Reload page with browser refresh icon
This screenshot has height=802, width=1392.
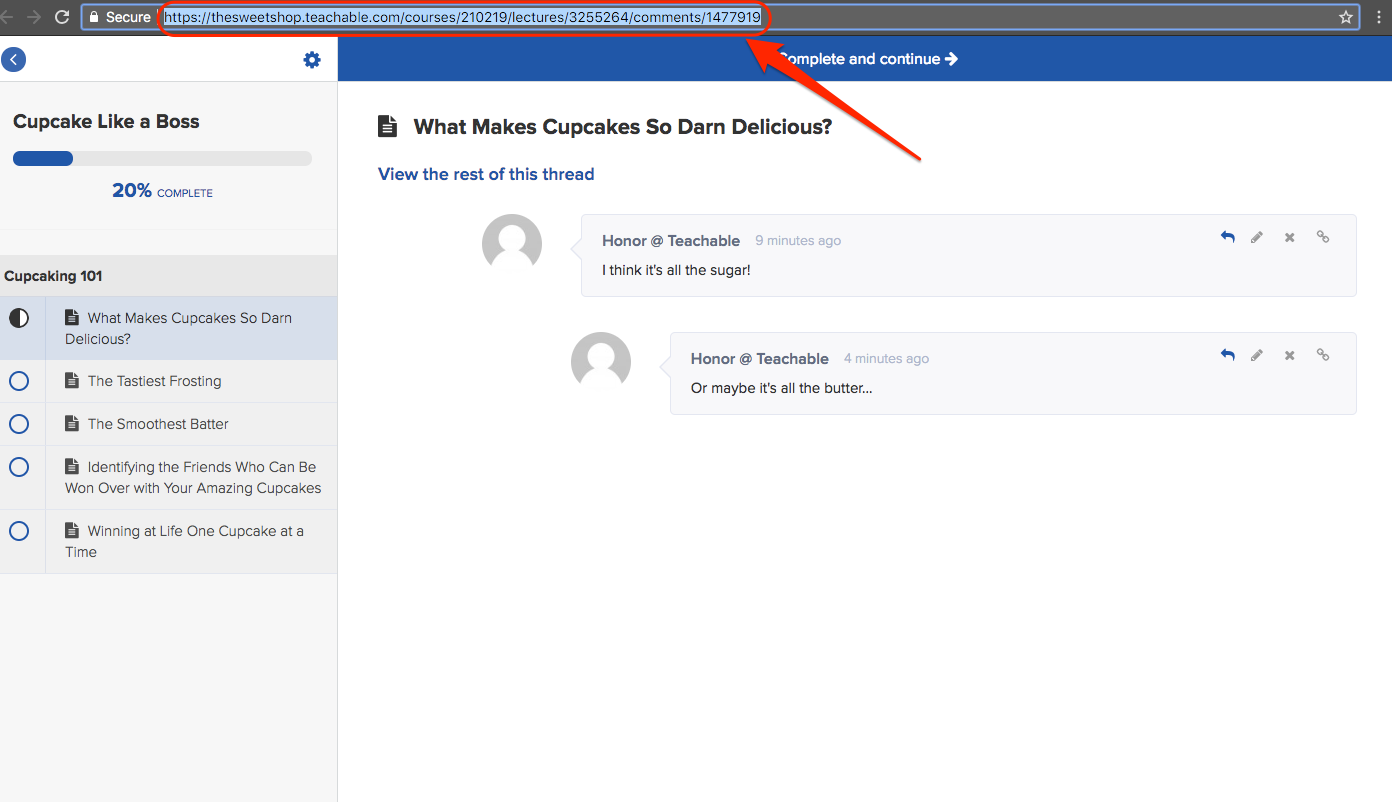tap(62, 17)
